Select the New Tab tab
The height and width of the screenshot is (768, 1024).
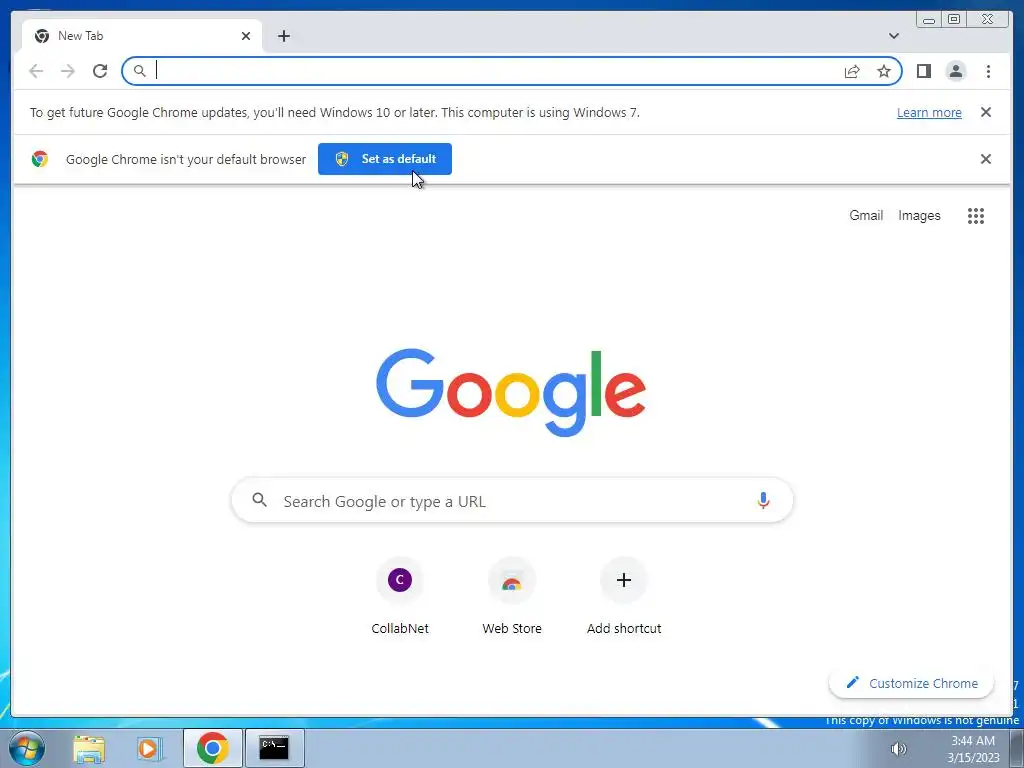pos(142,36)
